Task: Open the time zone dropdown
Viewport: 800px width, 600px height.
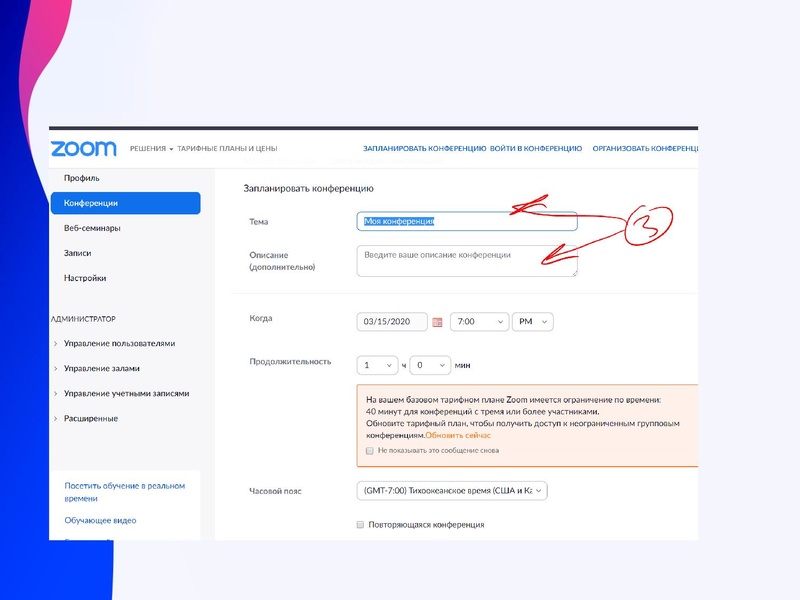Action: click(452, 491)
